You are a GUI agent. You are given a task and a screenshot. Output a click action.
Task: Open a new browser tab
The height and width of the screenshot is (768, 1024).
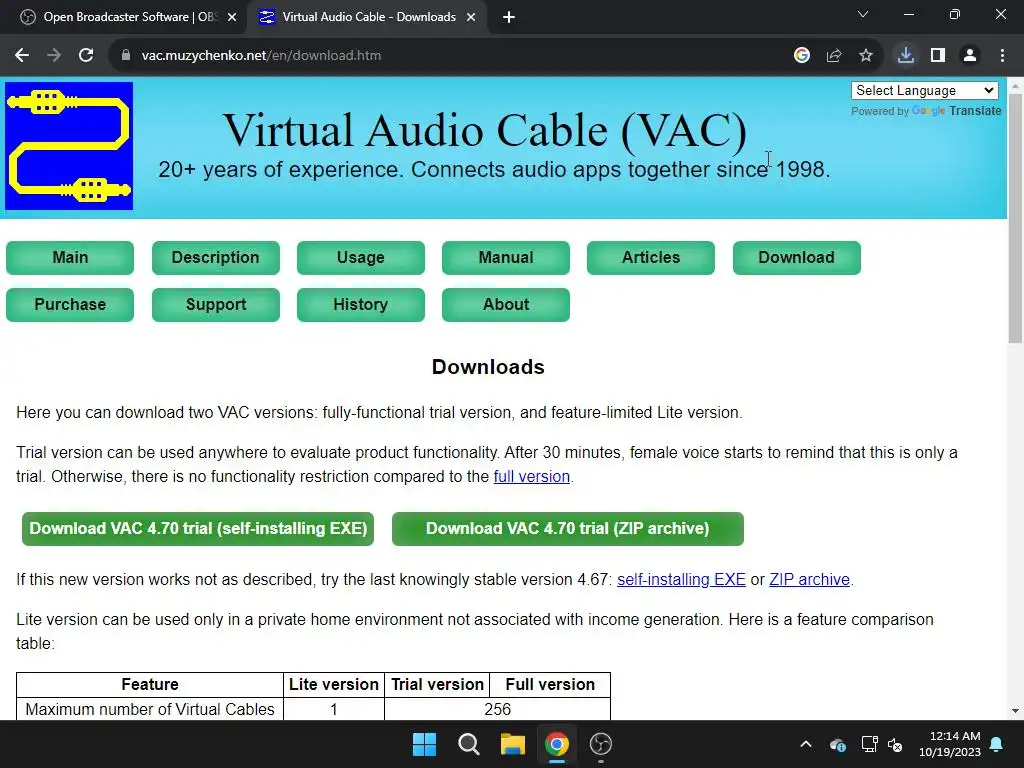click(x=509, y=18)
